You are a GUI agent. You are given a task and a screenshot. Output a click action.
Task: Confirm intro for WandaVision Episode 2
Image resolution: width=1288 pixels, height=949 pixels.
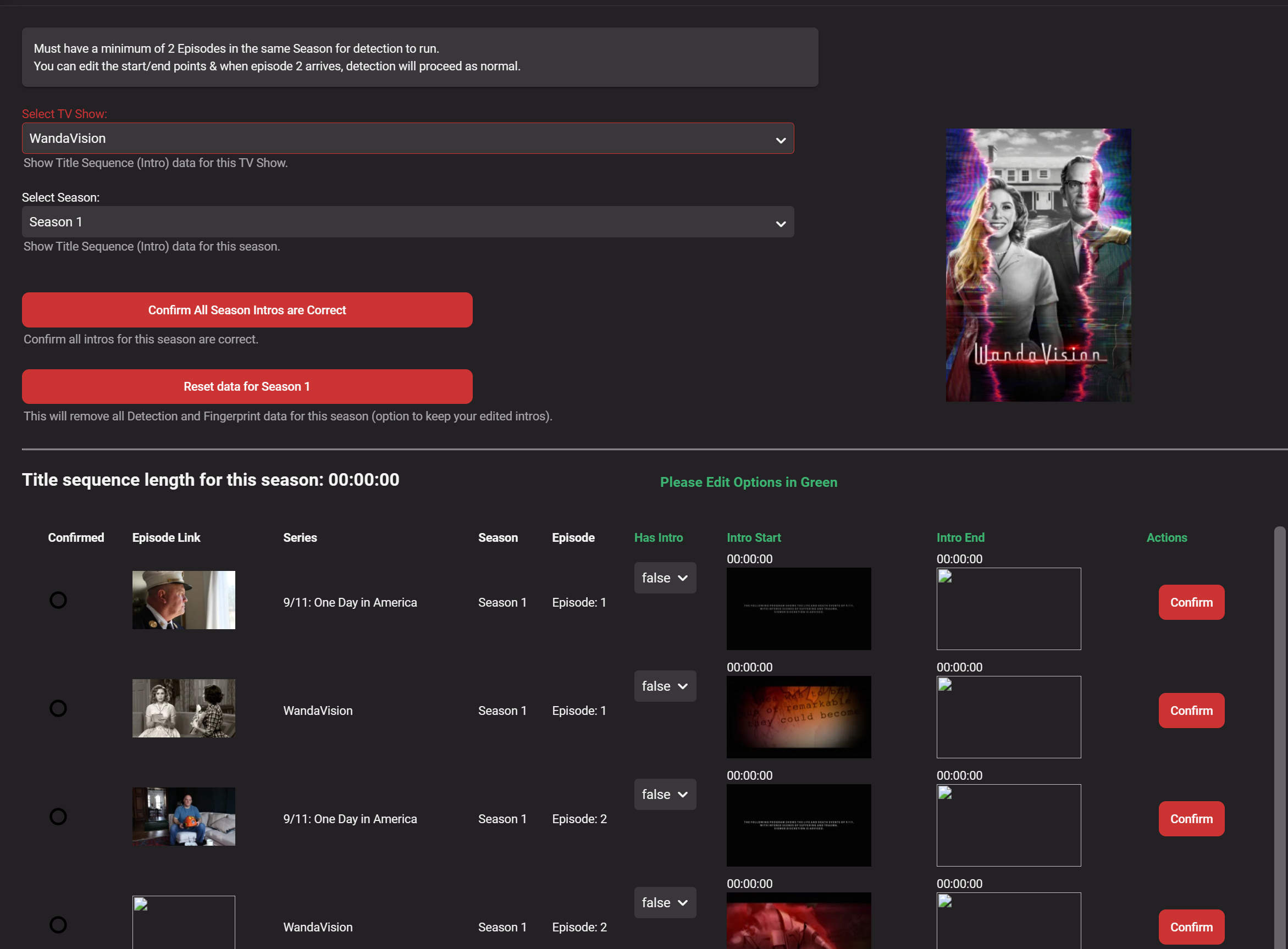coord(1191,927)
